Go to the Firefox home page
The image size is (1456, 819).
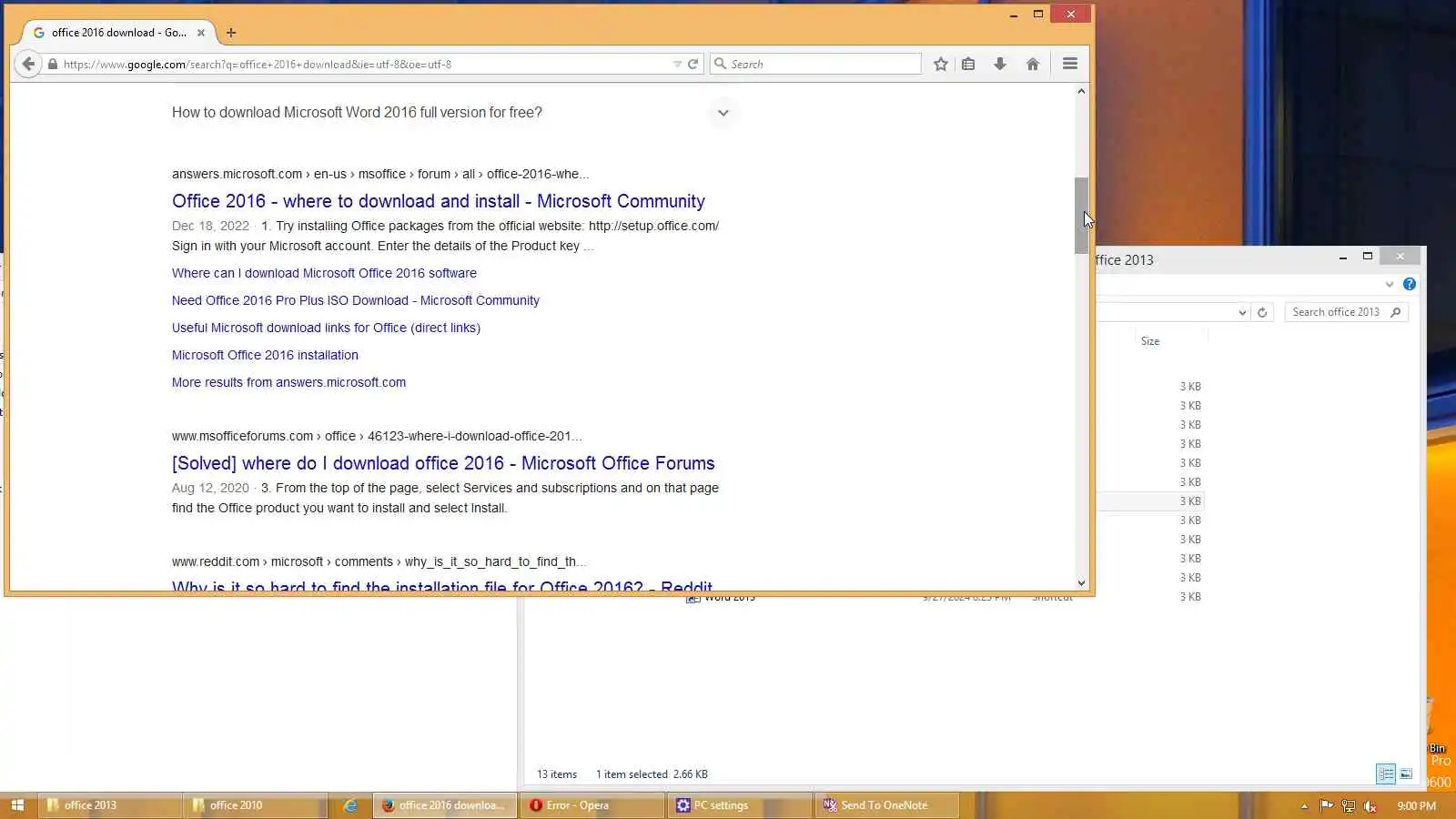[1033, 64]
